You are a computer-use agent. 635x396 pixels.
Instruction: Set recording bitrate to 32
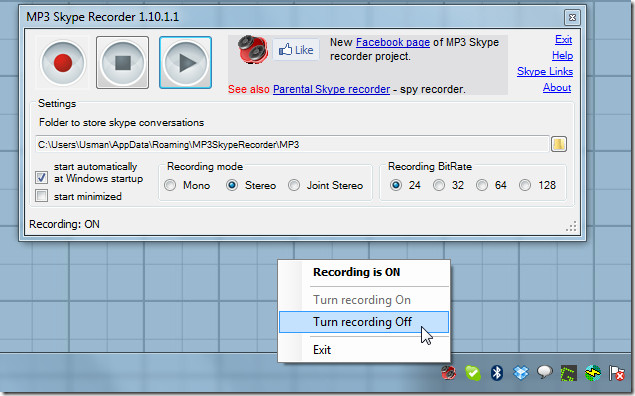click(x=439, y=185)
